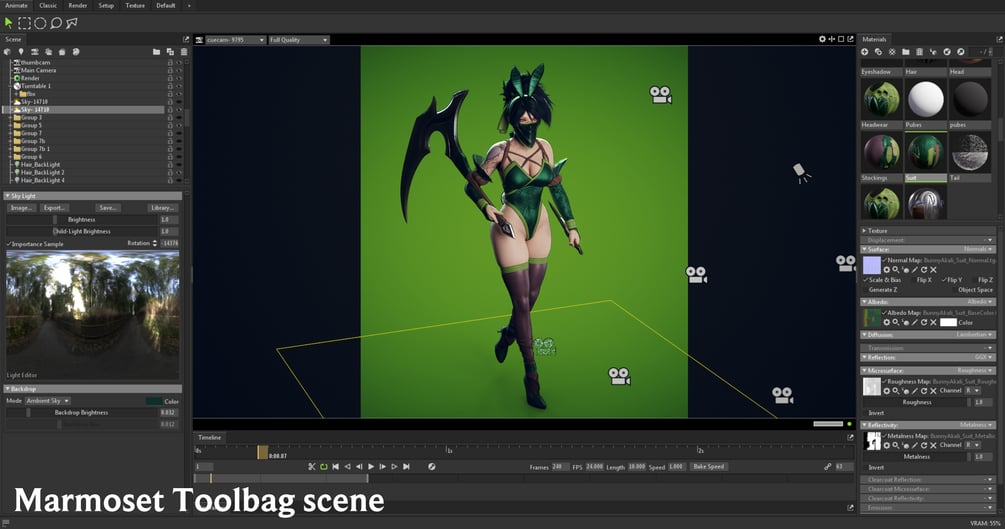
Task: Toggle loop playback green icon
Action: 324,467
